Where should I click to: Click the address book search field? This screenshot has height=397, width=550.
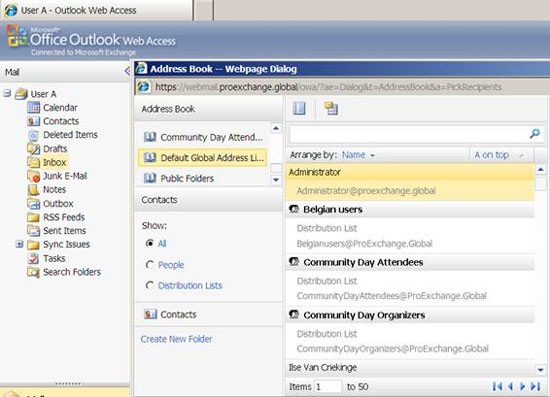coord(409,134)
